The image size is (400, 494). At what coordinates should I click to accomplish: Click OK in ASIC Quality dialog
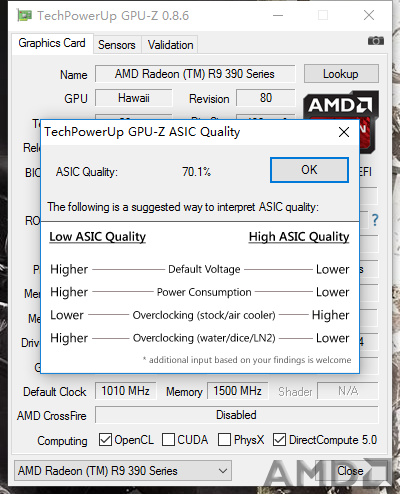click(309, 170)
